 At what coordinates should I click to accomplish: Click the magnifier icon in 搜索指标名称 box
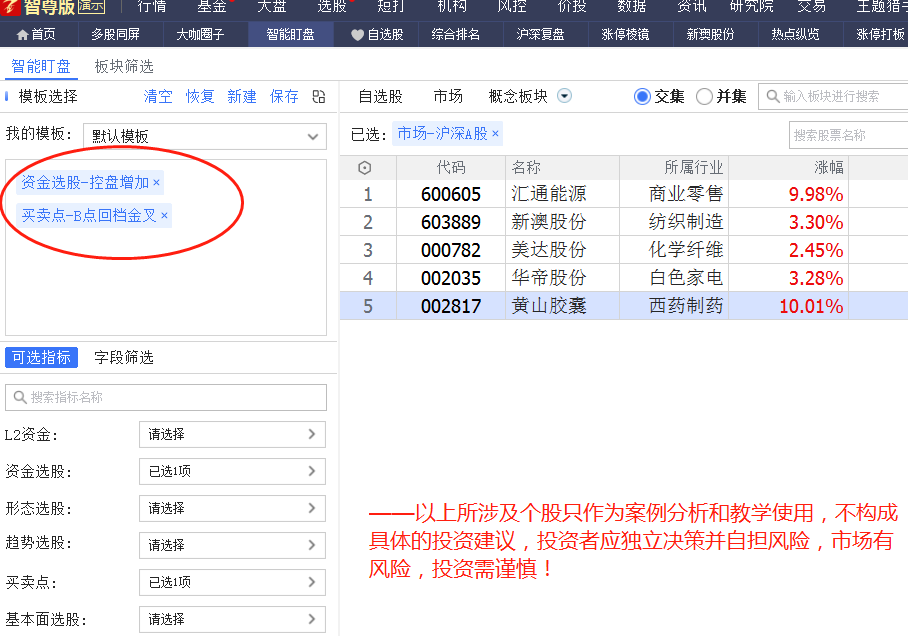20,397
